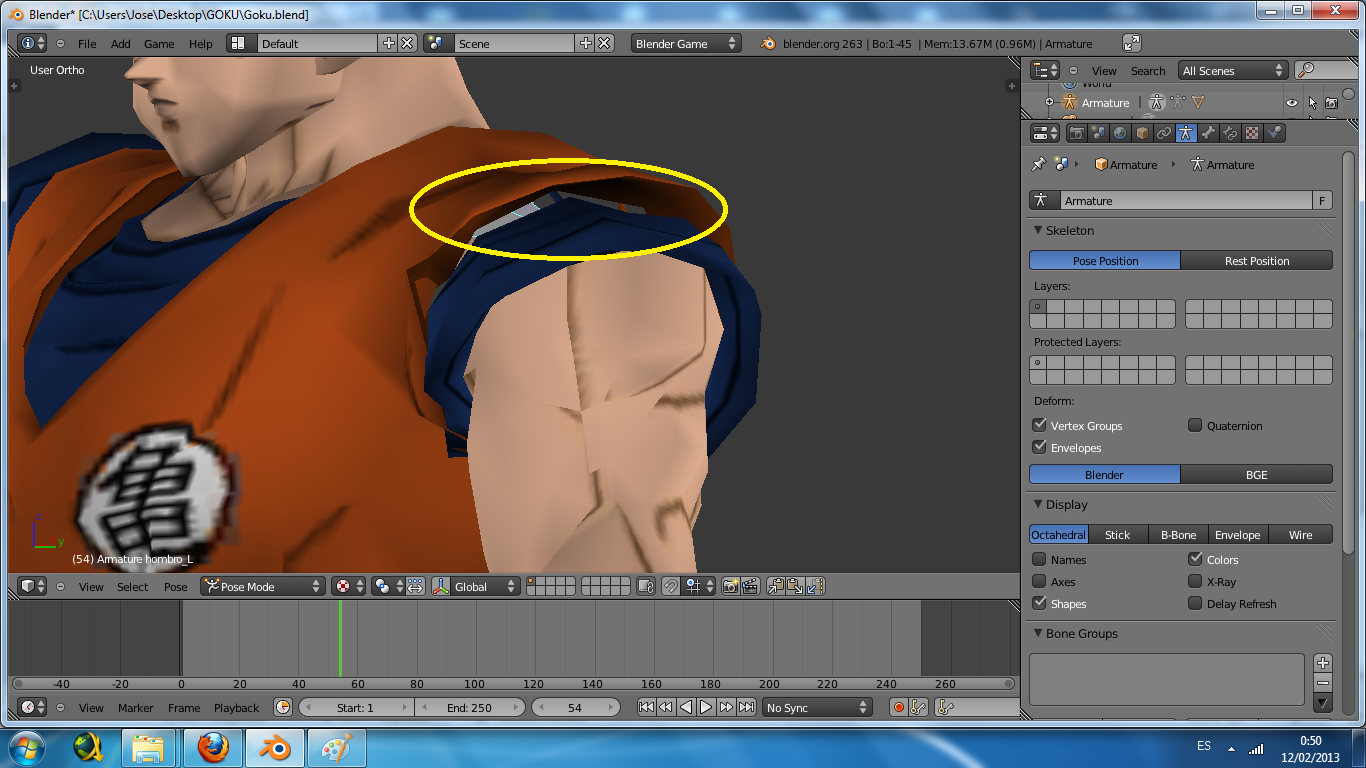Switch skeleton to Rest Position

[1256, 261]
